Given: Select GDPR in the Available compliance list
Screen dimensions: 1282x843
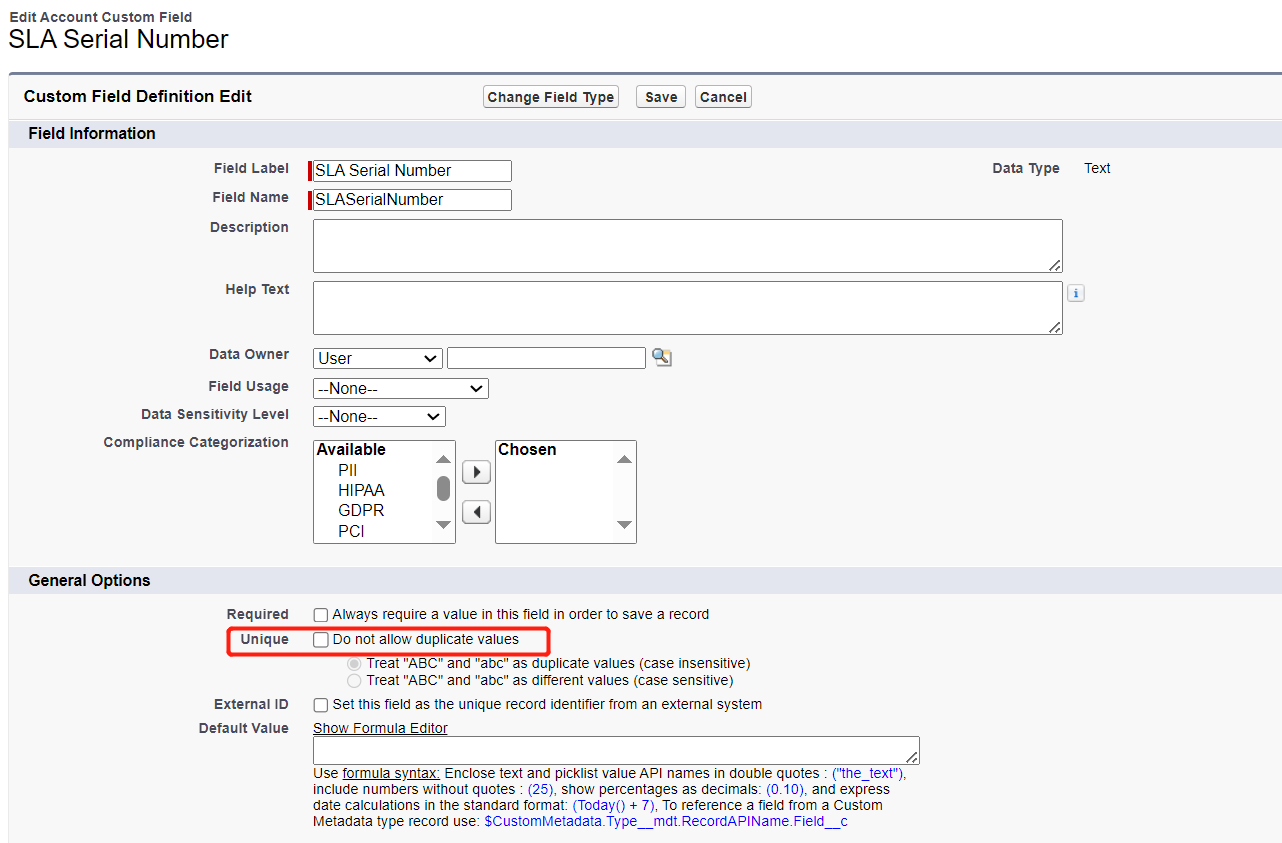Looking at the screenshot, I should [360, 510].
